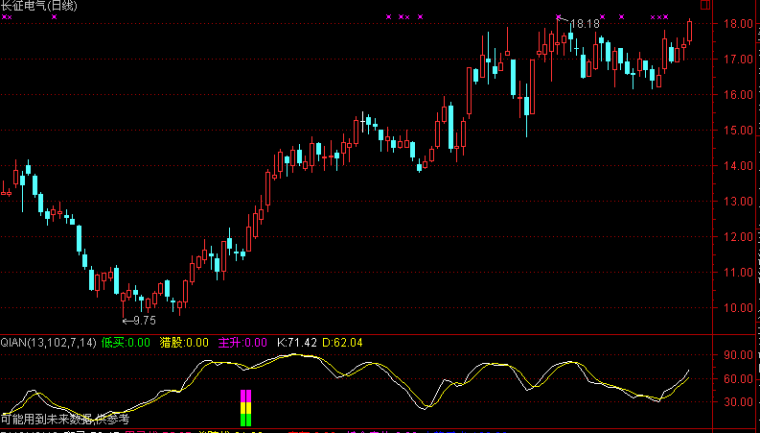The width and height of the screenshot is (760, 433).
Task: Click the leftmost magenta X marker
Action: (x=5, y=18)
